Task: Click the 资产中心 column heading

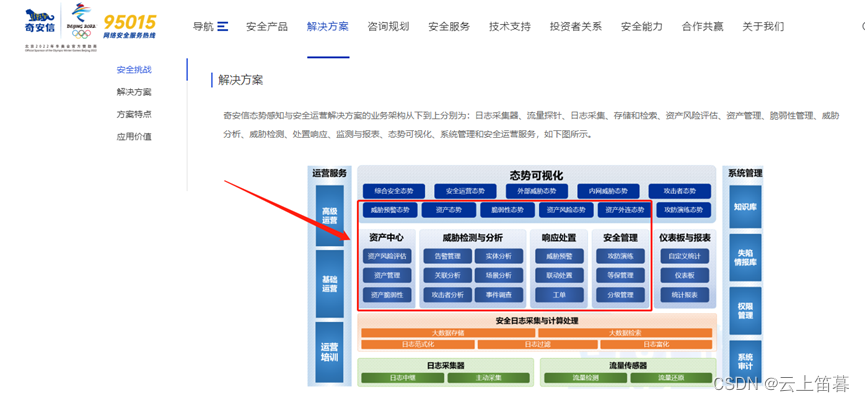Action: (x=386, y=238)
